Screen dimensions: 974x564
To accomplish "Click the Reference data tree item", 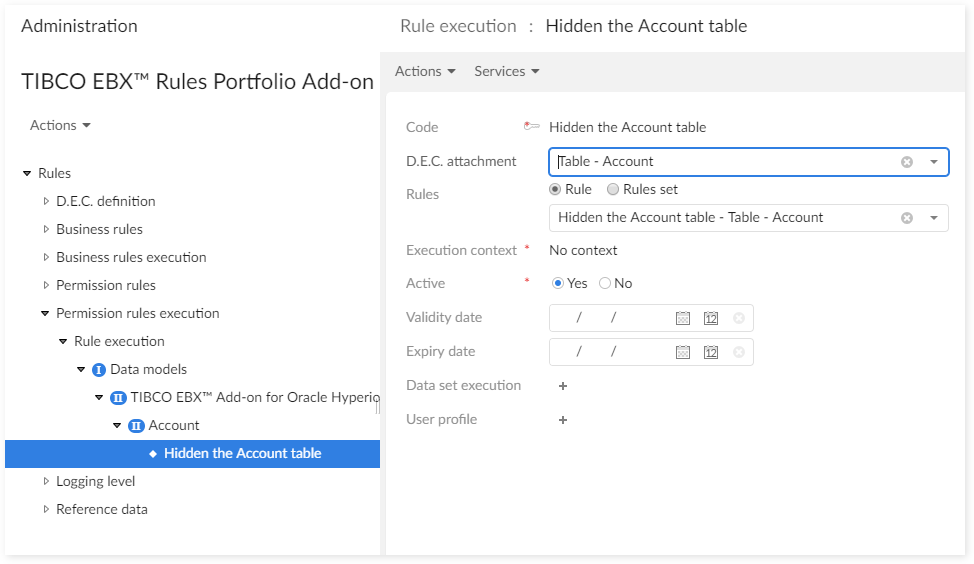I will click(x=101, y=510).
